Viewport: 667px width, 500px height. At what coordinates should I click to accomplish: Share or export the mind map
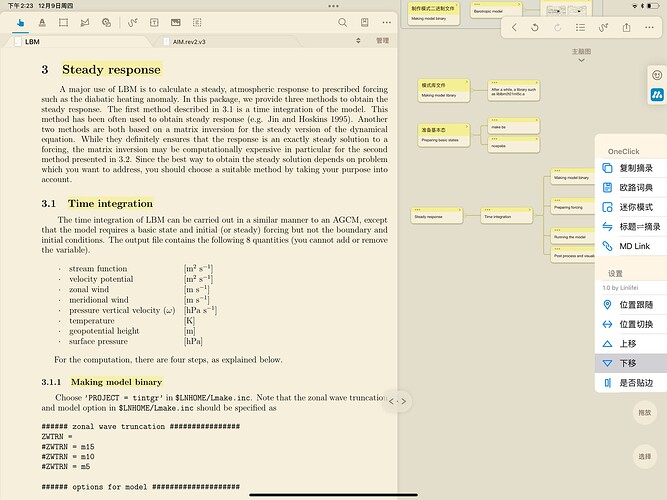pos(626,28)
